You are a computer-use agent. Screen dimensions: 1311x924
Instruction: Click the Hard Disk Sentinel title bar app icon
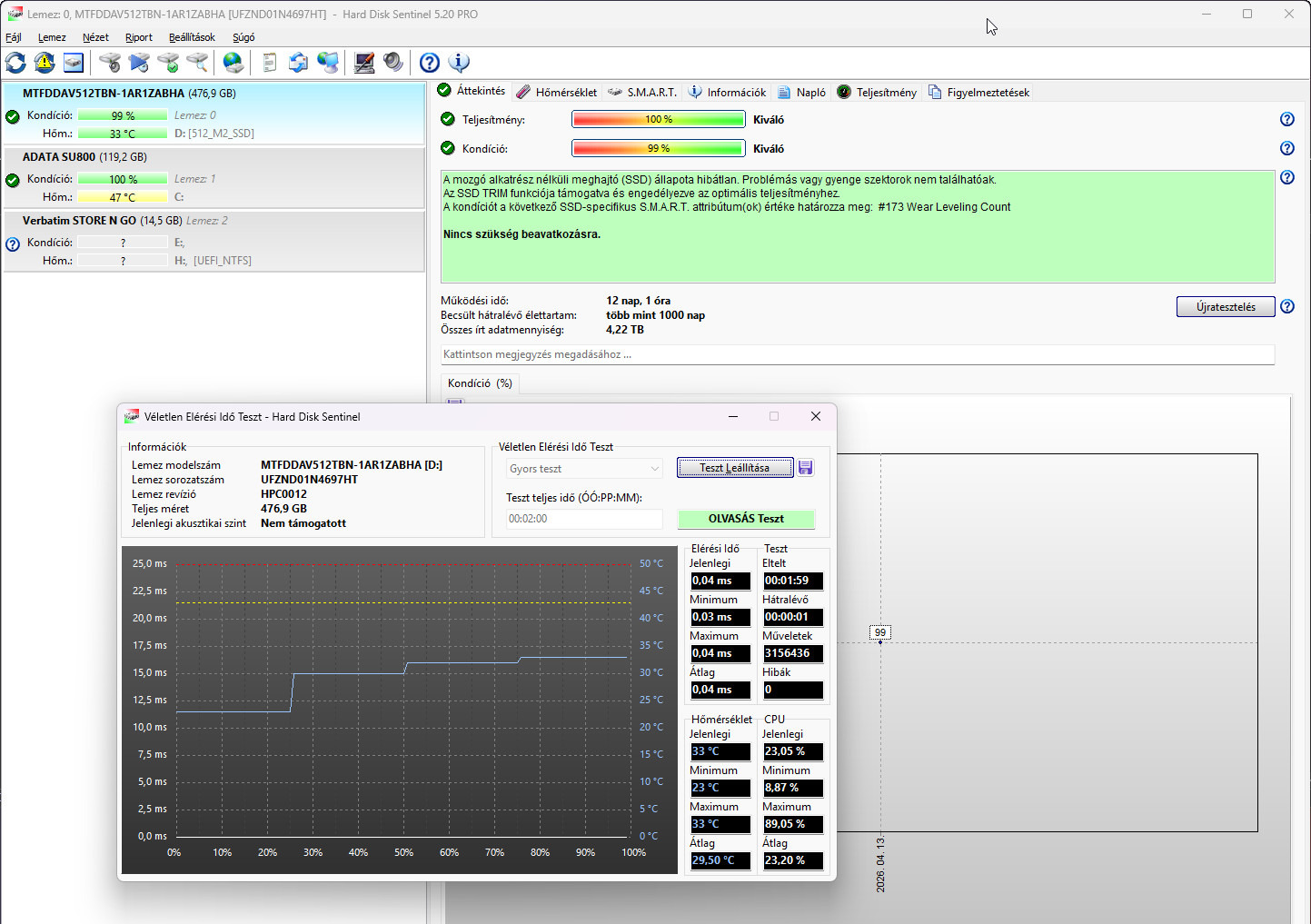[x=15, y=14]
